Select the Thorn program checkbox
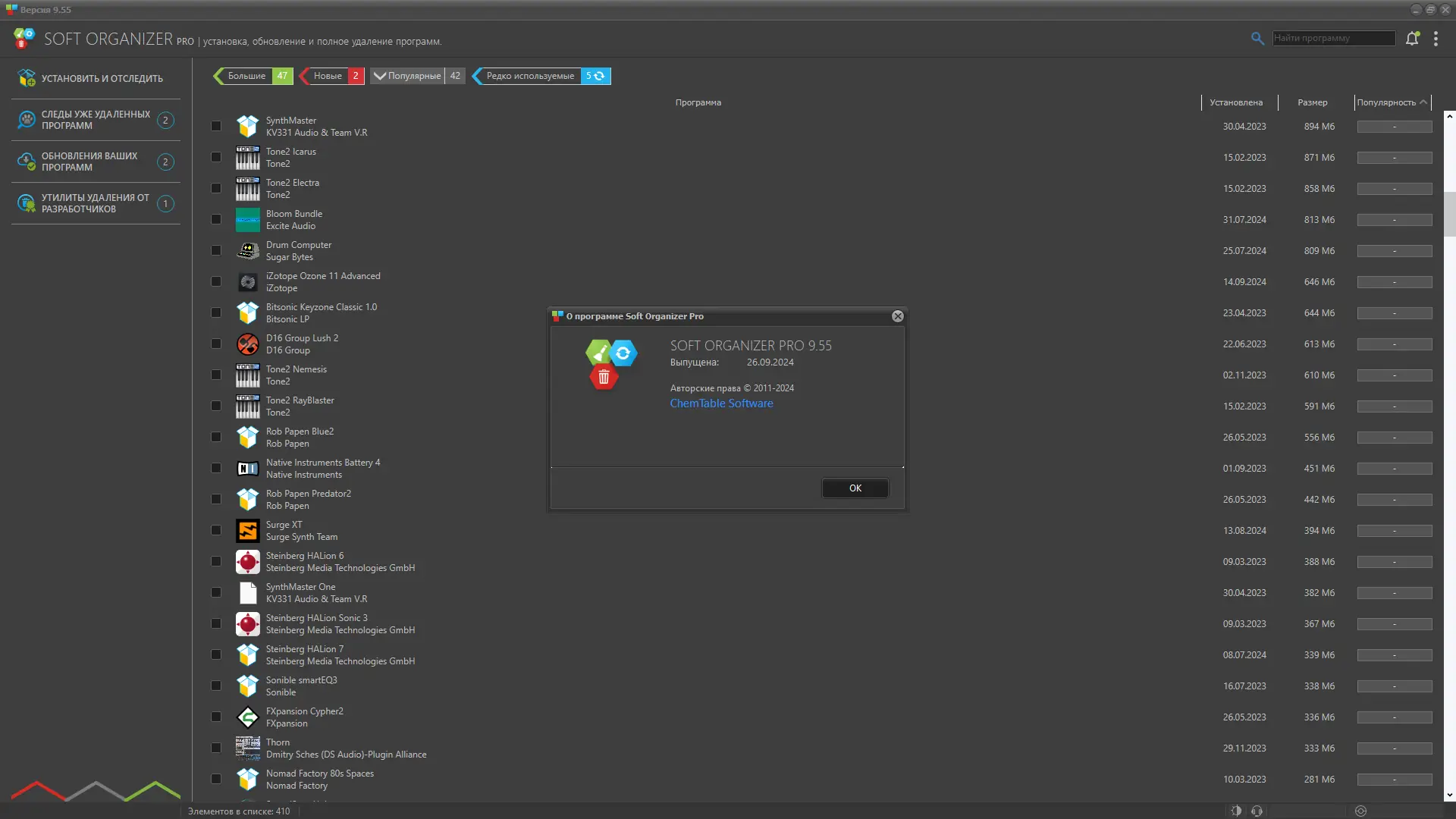 click(x=216, y=748)
